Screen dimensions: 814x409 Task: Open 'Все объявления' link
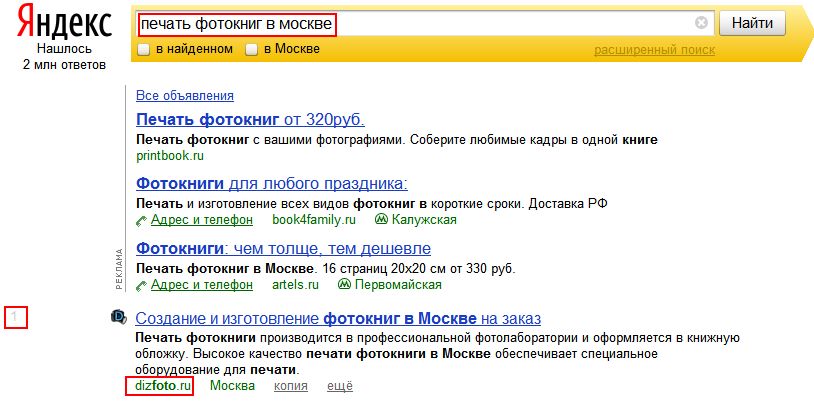tap(185, 96)
